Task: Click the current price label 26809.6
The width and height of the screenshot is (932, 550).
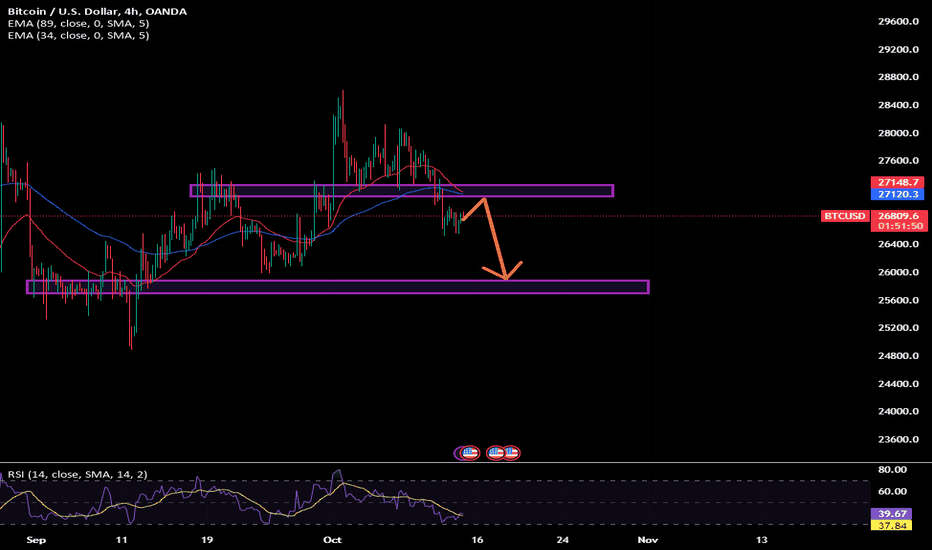Action: click(898, 216)
